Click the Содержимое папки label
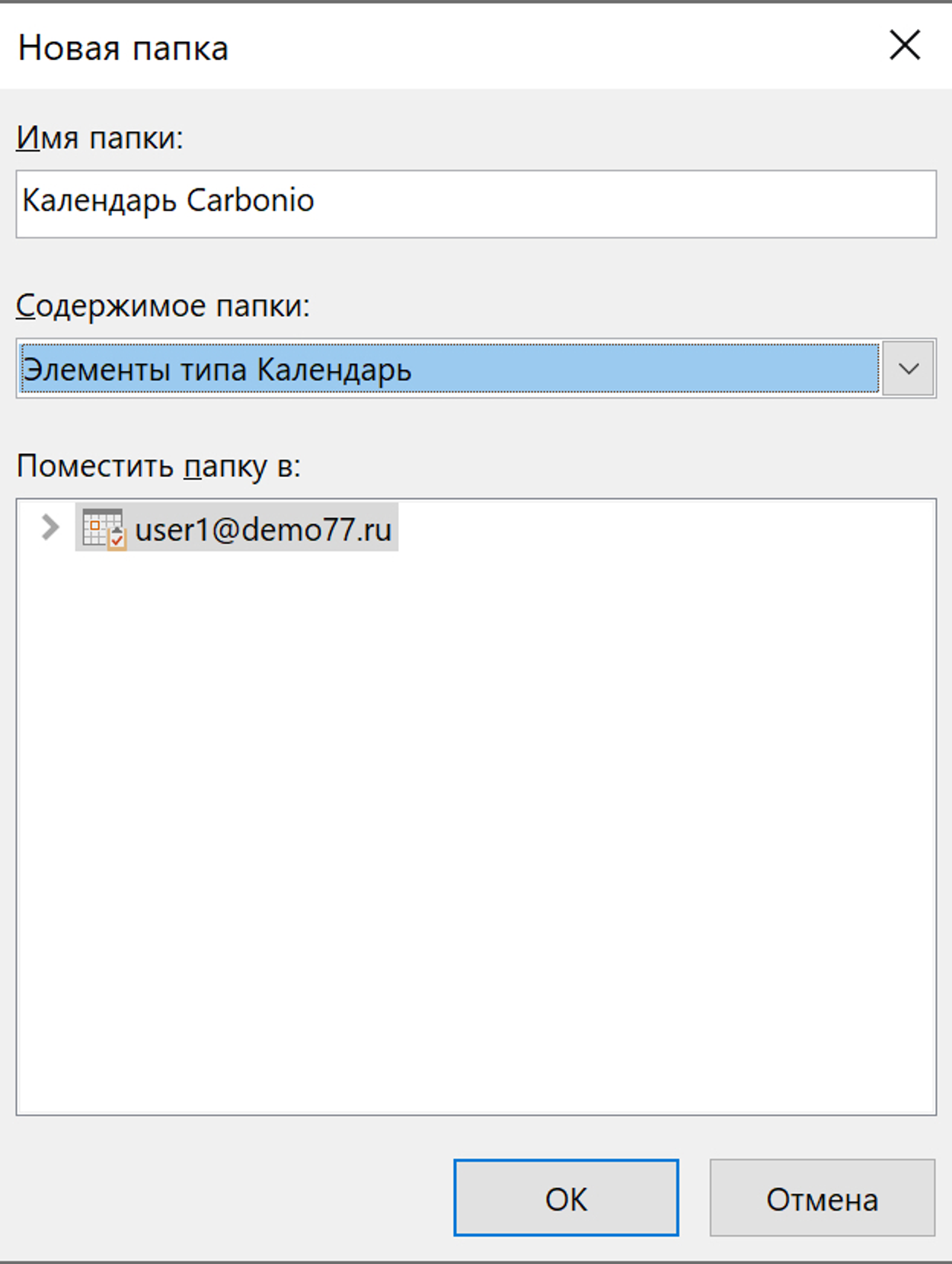Viewport: 952px width, 1264px height. (163, 306)
